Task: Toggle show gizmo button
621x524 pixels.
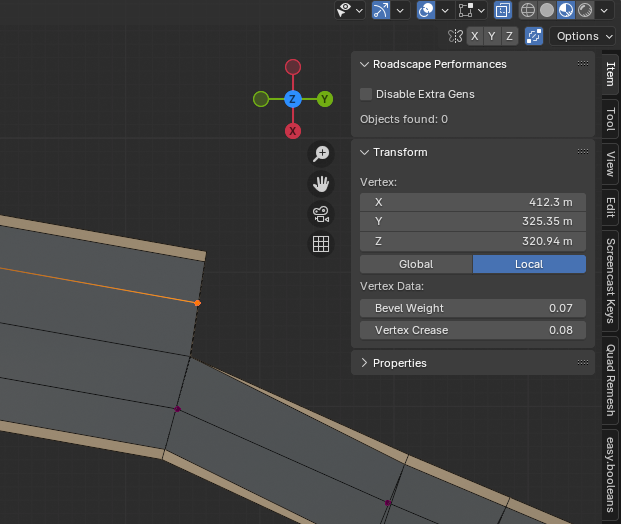Action: pyautogui.click(x=380, y=10)
